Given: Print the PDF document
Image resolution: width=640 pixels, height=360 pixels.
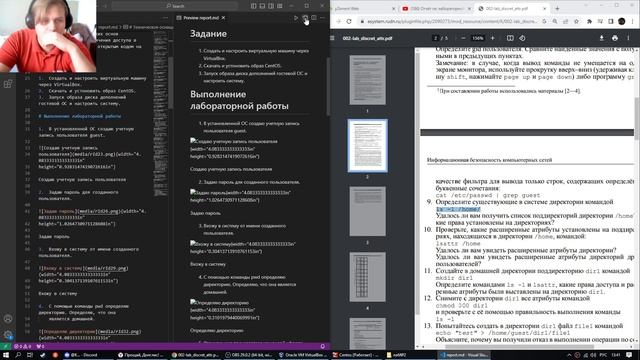Looking at the screenshot, I should click(615, 38).
